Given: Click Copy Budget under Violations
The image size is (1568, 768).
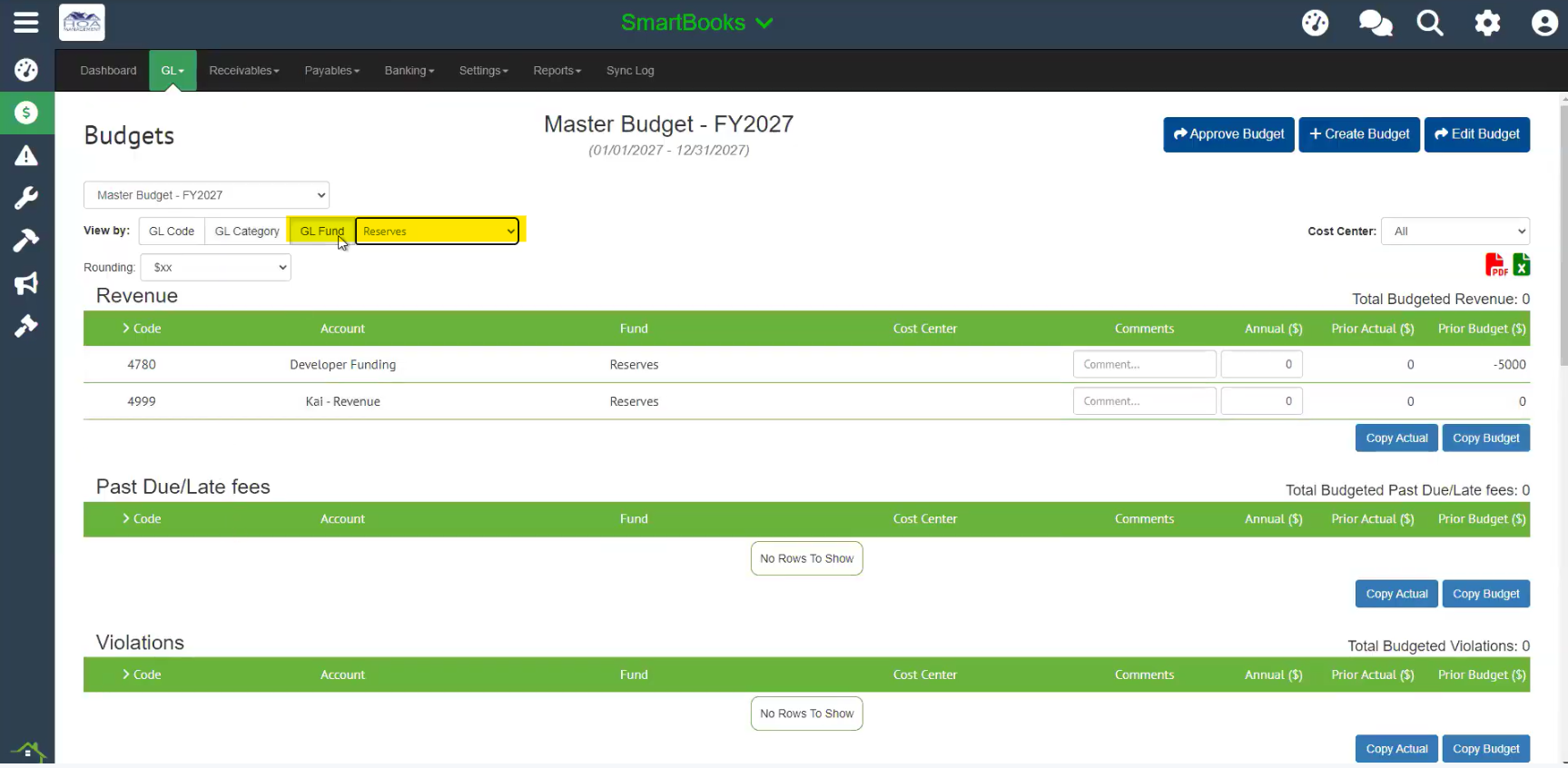Looking at the screenshot, I should (x=1485, y=749).
